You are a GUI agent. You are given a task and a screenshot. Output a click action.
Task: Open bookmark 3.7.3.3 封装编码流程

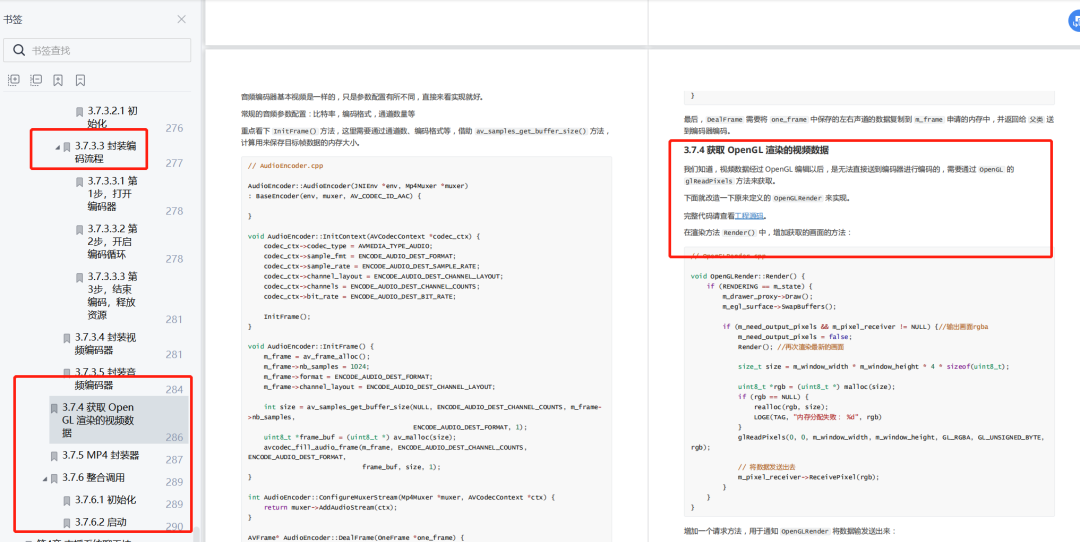pos(105,152)
